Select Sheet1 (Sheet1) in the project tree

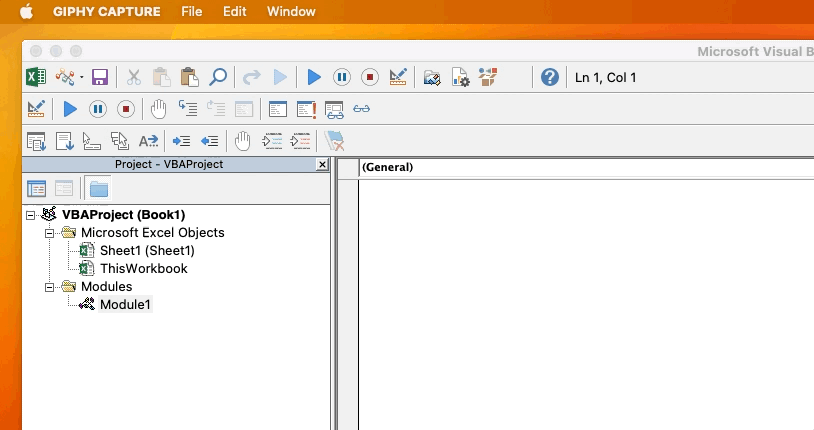coord(147,251)
